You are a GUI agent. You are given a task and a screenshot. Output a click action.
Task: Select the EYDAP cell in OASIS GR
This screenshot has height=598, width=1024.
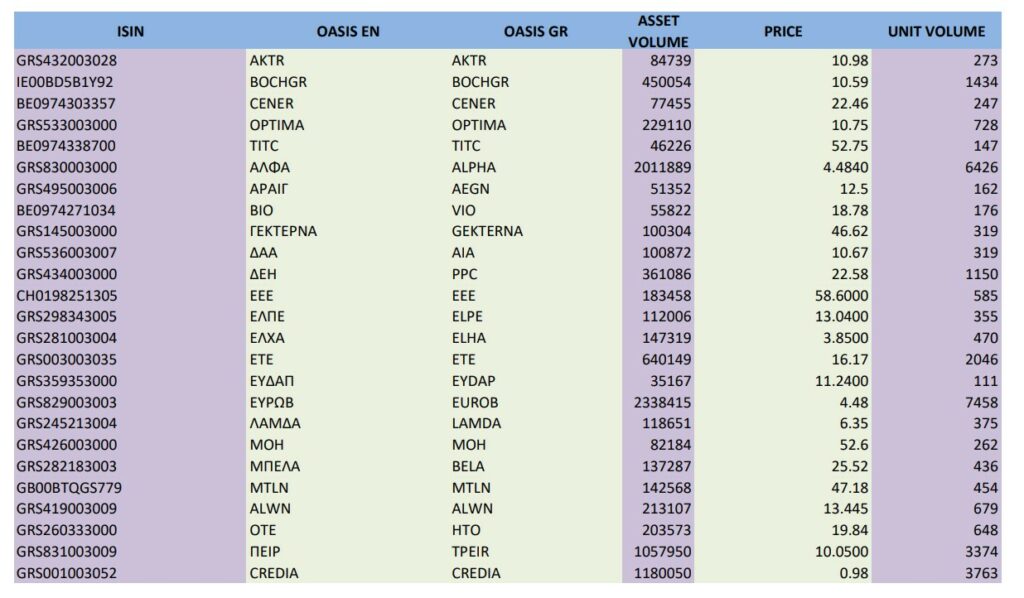pyautogui.click(x=473, y=381)
